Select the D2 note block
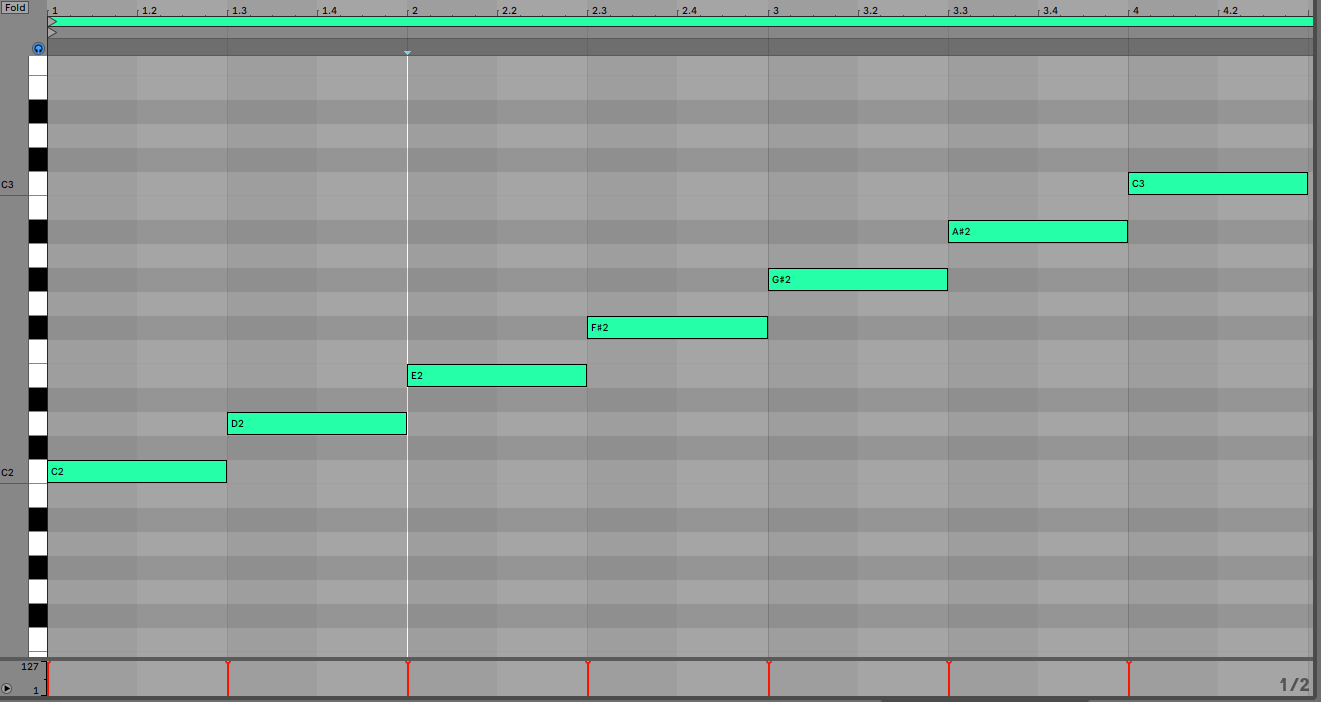This screenshot has height=702, width=1321. coord(317,423)
